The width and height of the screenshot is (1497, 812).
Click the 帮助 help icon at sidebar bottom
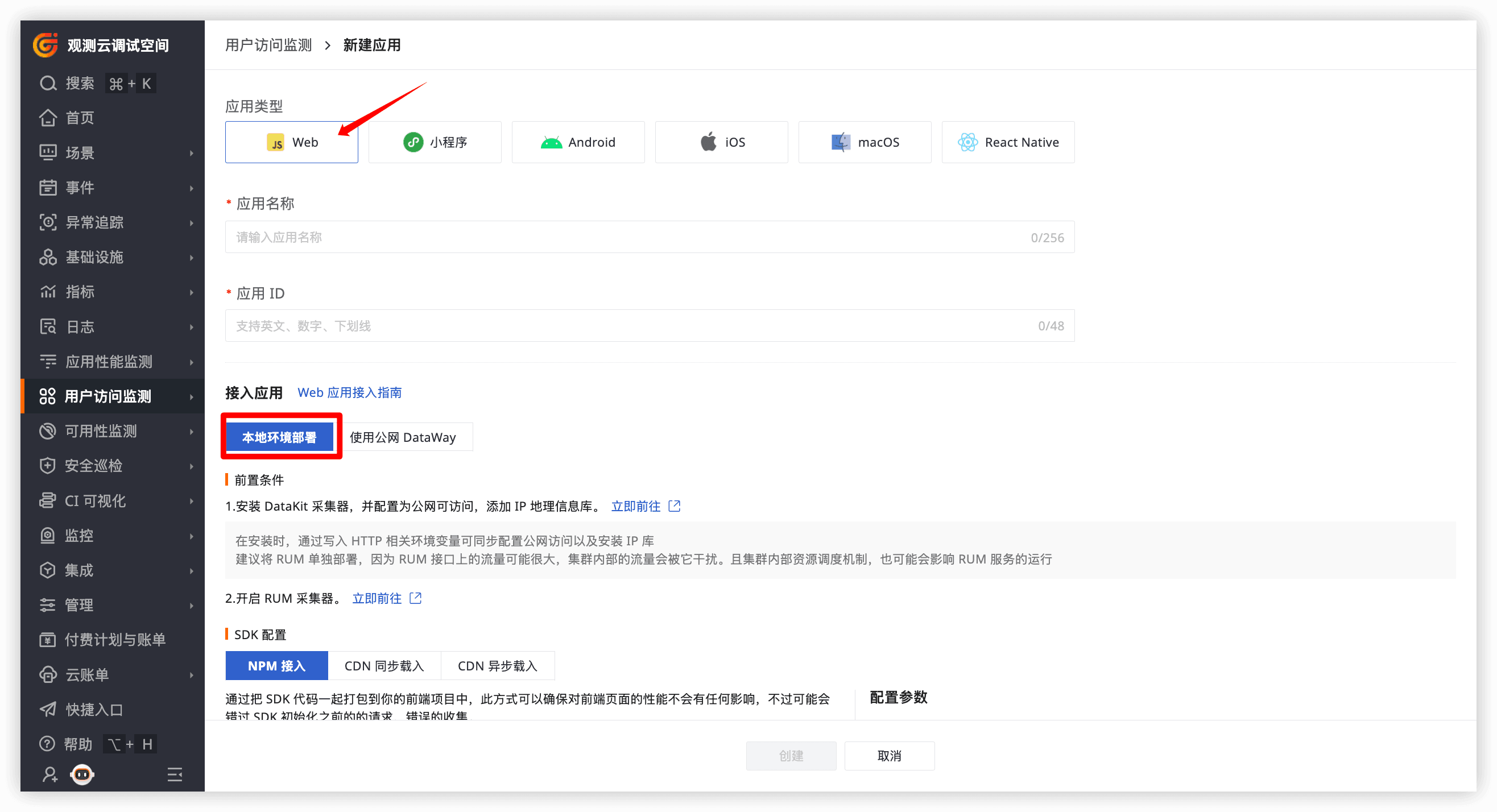[48, 743]
